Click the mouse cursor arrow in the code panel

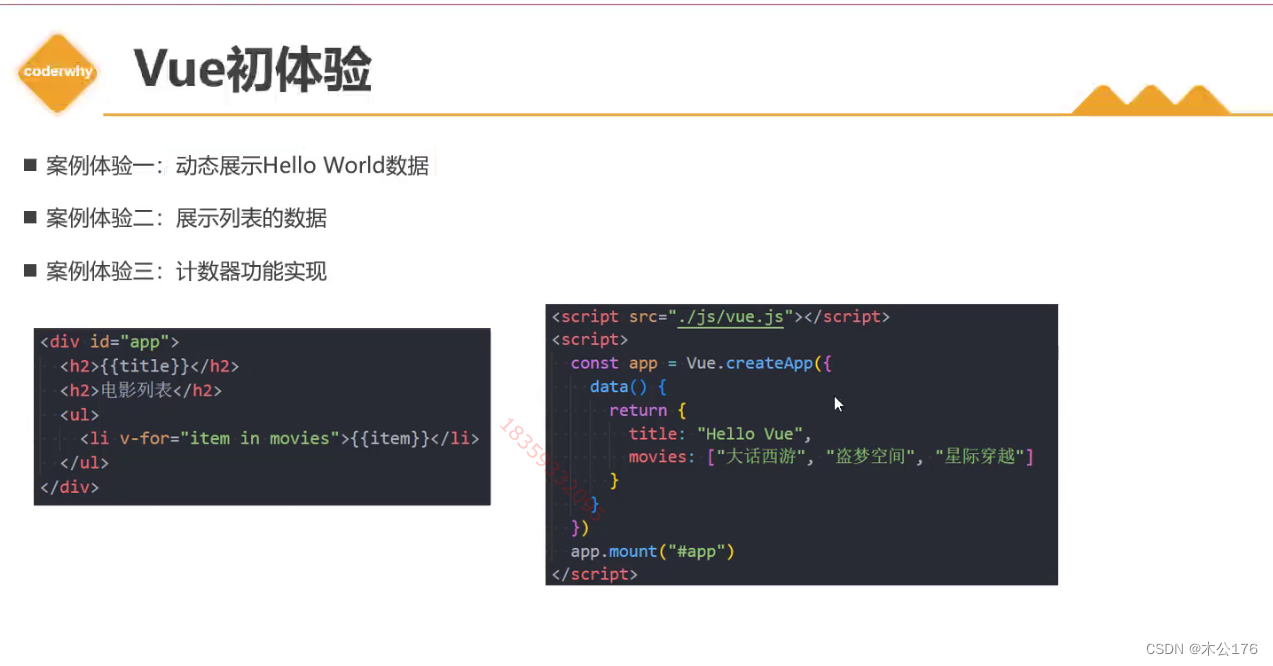tap(838, 404)
